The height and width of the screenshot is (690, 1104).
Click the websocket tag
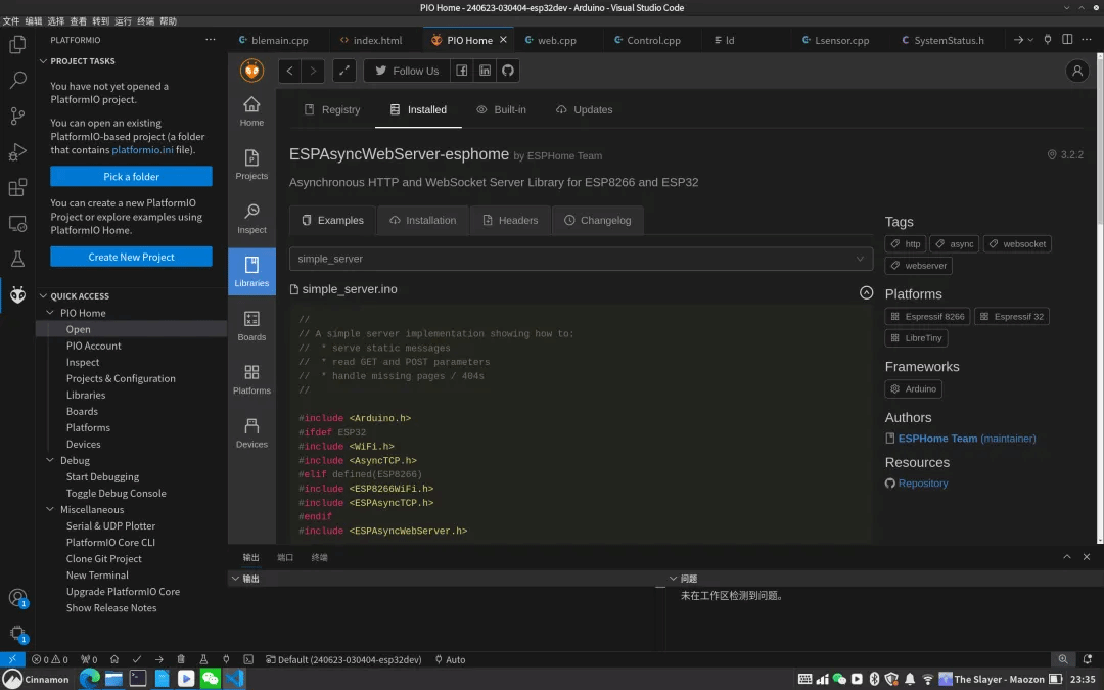pyautogui.click(x=1017, y=244)
